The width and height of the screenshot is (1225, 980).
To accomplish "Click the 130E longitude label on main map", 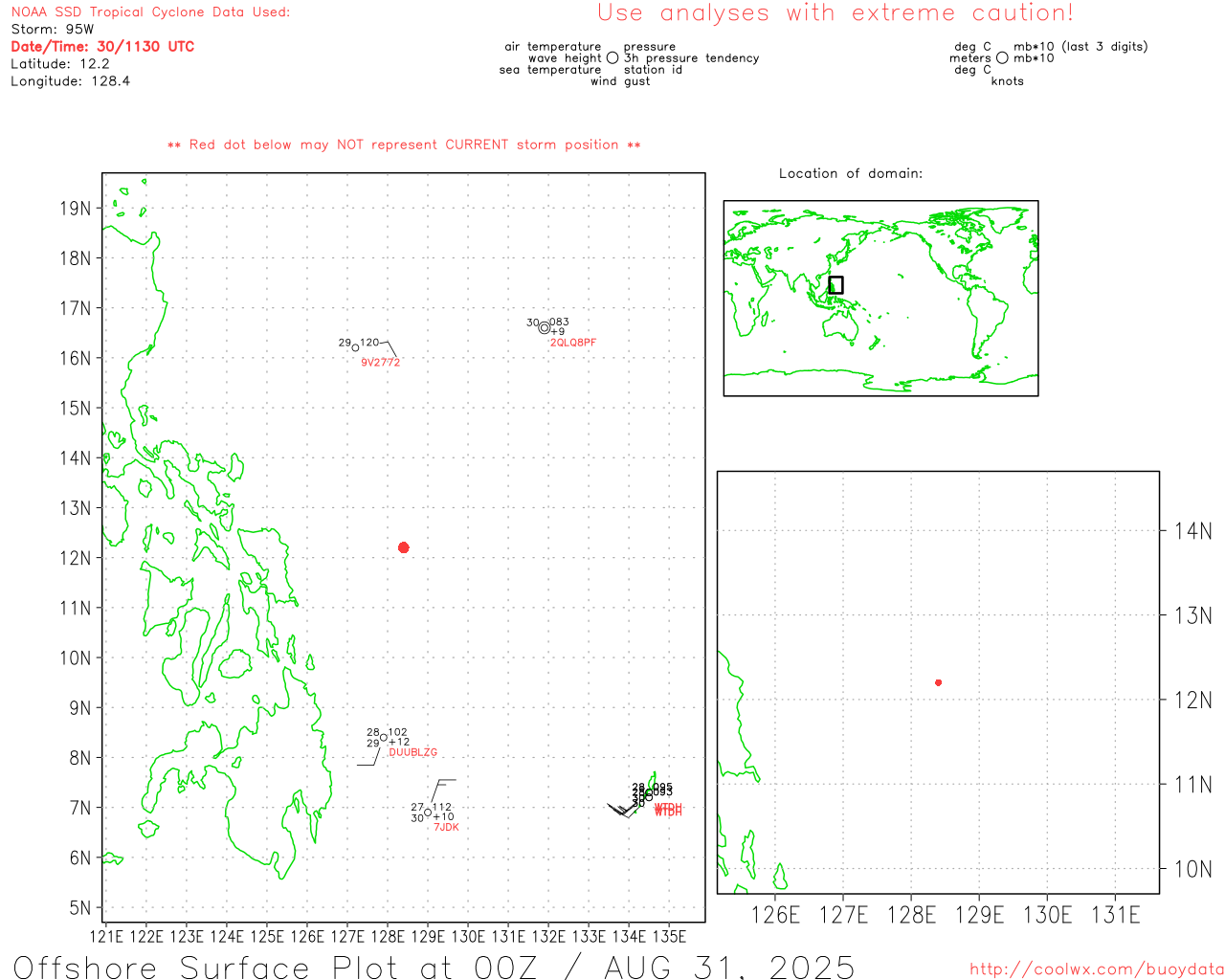I will point(468,936).
